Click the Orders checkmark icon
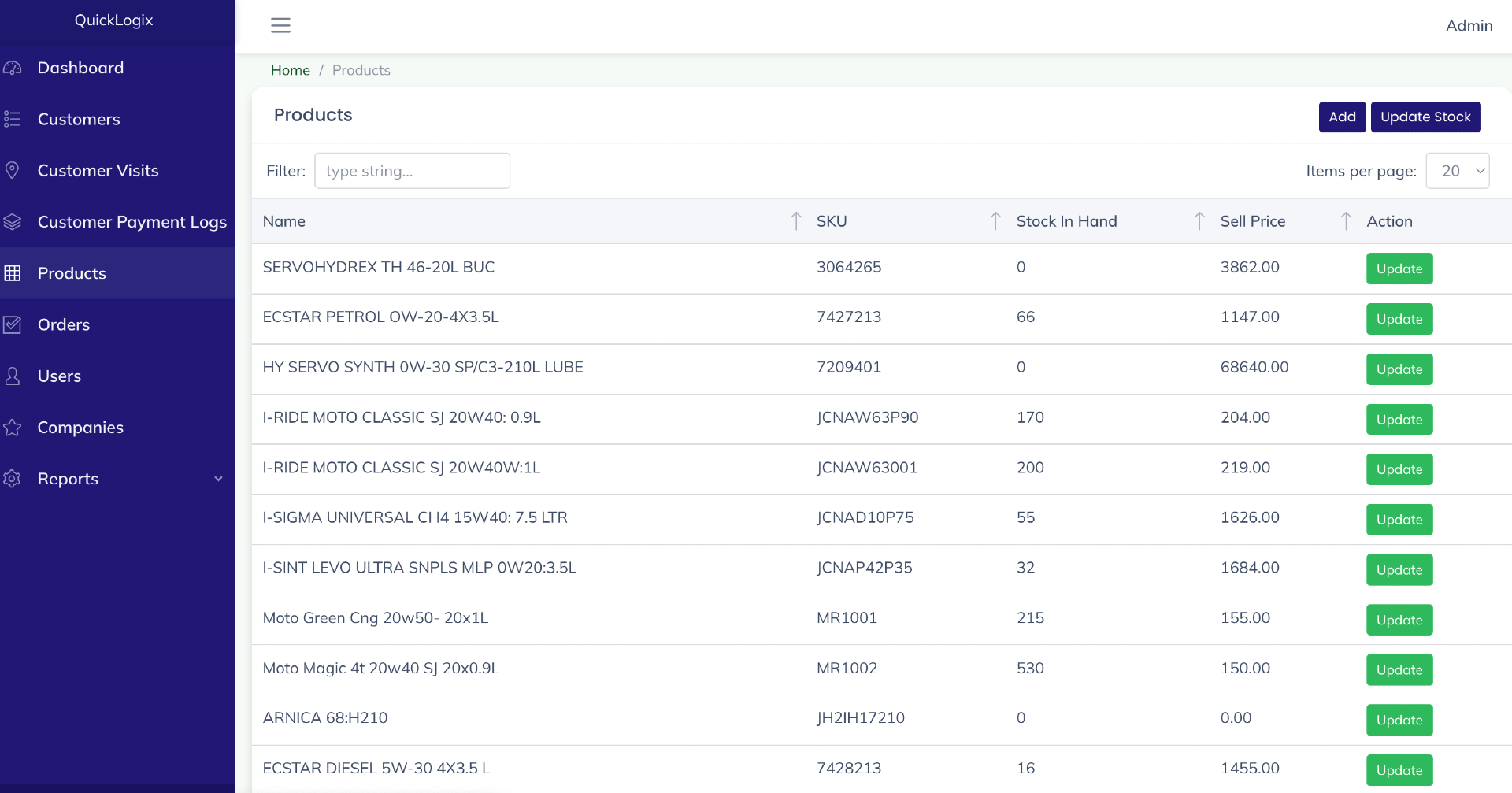1512x793 pixels. click(13, 324)
